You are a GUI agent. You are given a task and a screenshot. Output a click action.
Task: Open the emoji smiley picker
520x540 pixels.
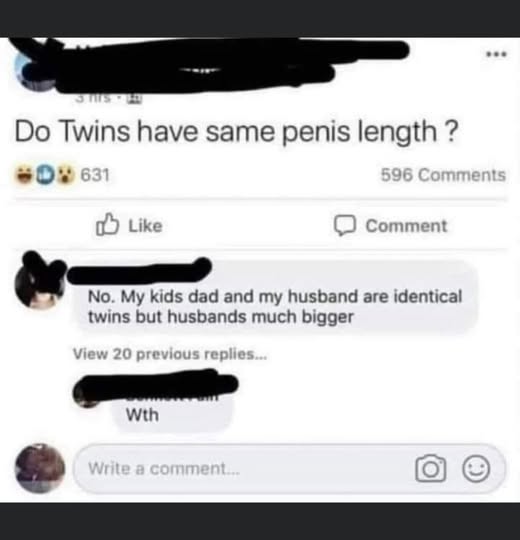tap(476, 468)
